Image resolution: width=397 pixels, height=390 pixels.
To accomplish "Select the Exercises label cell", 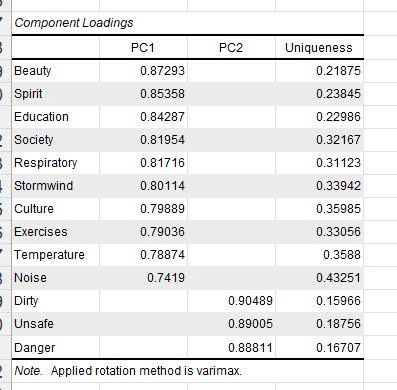I will tap(56, 232).
